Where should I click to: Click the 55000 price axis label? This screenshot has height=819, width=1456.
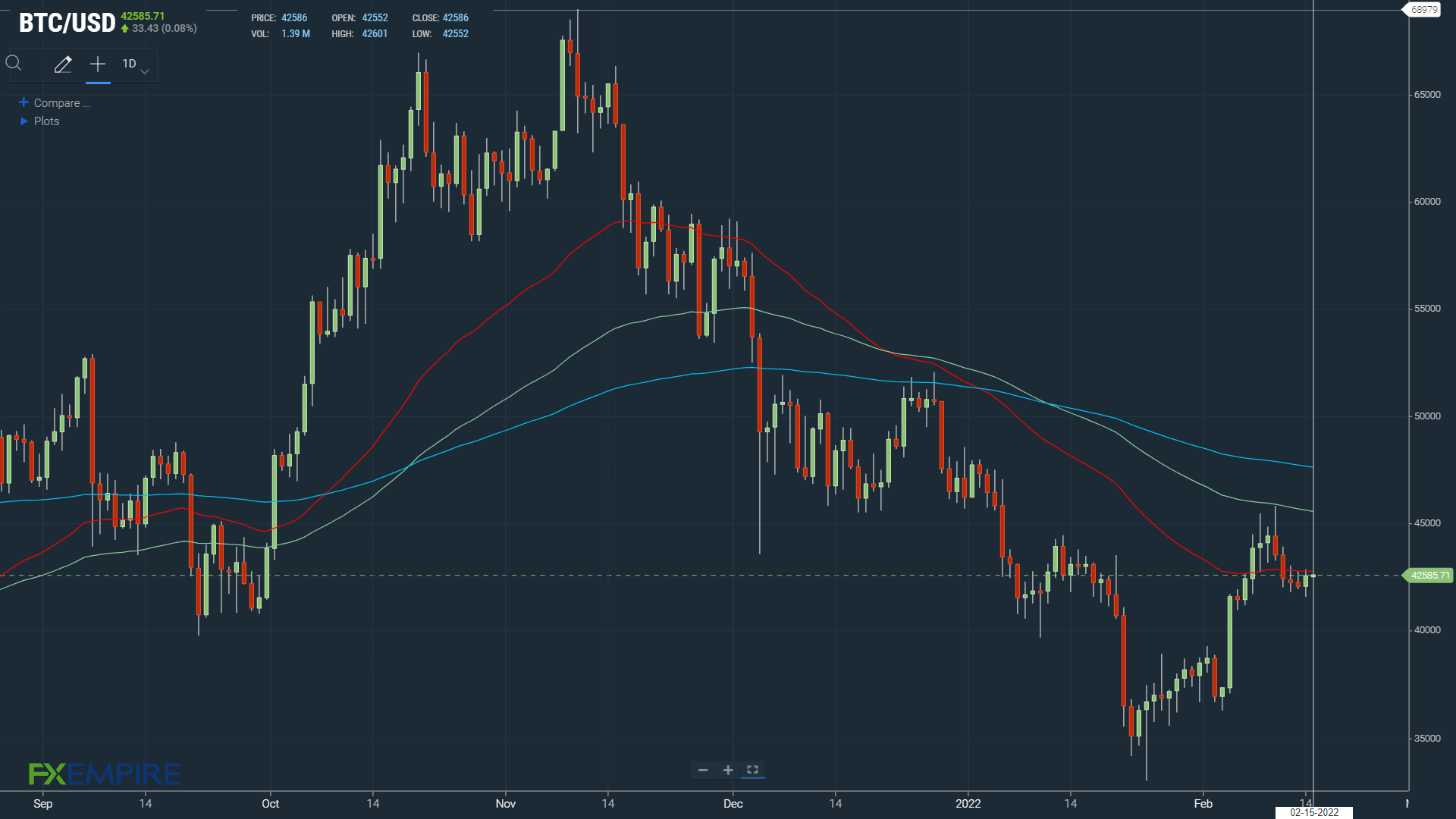(1427, 309)
